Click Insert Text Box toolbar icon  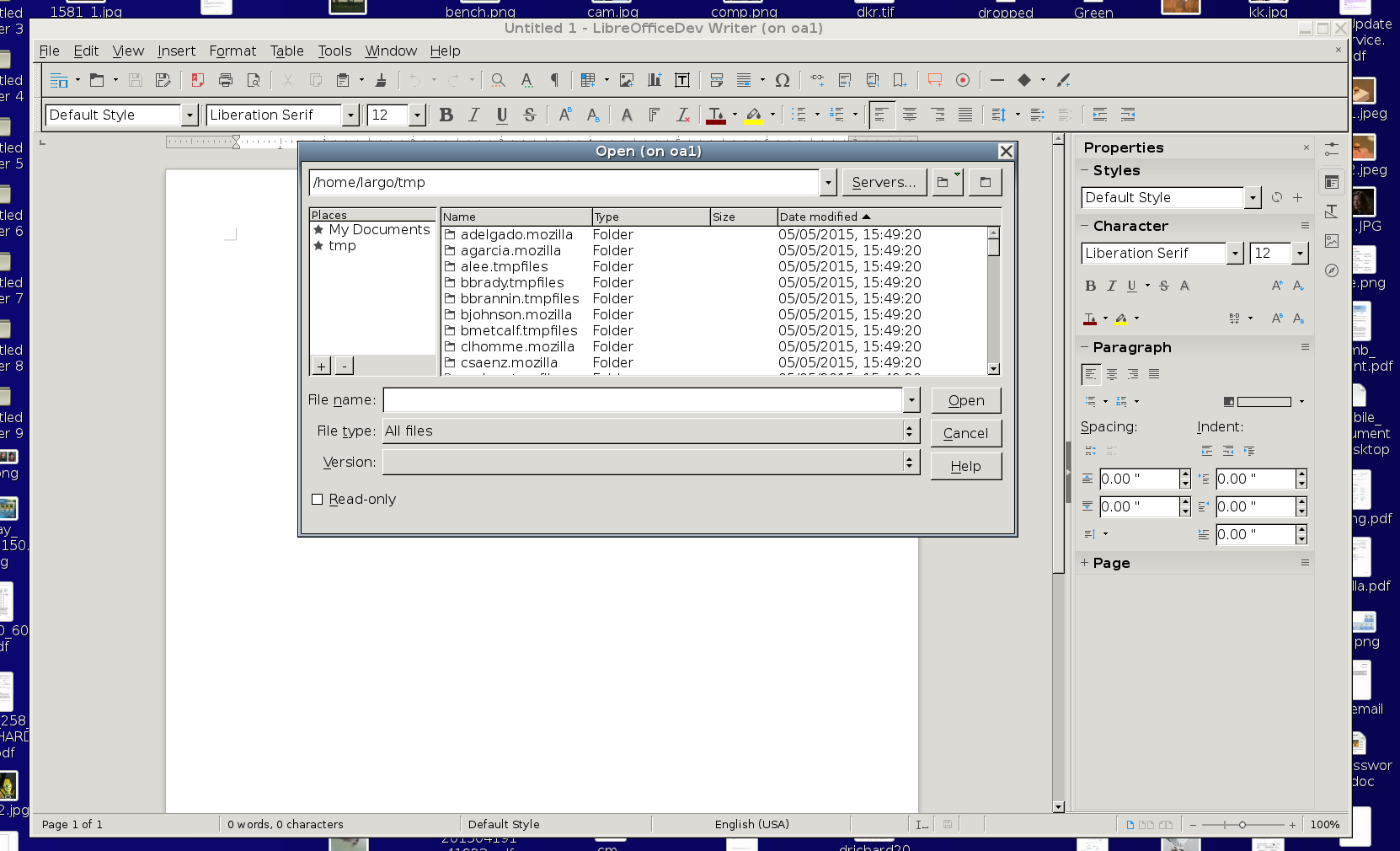(x=682, y=80)
